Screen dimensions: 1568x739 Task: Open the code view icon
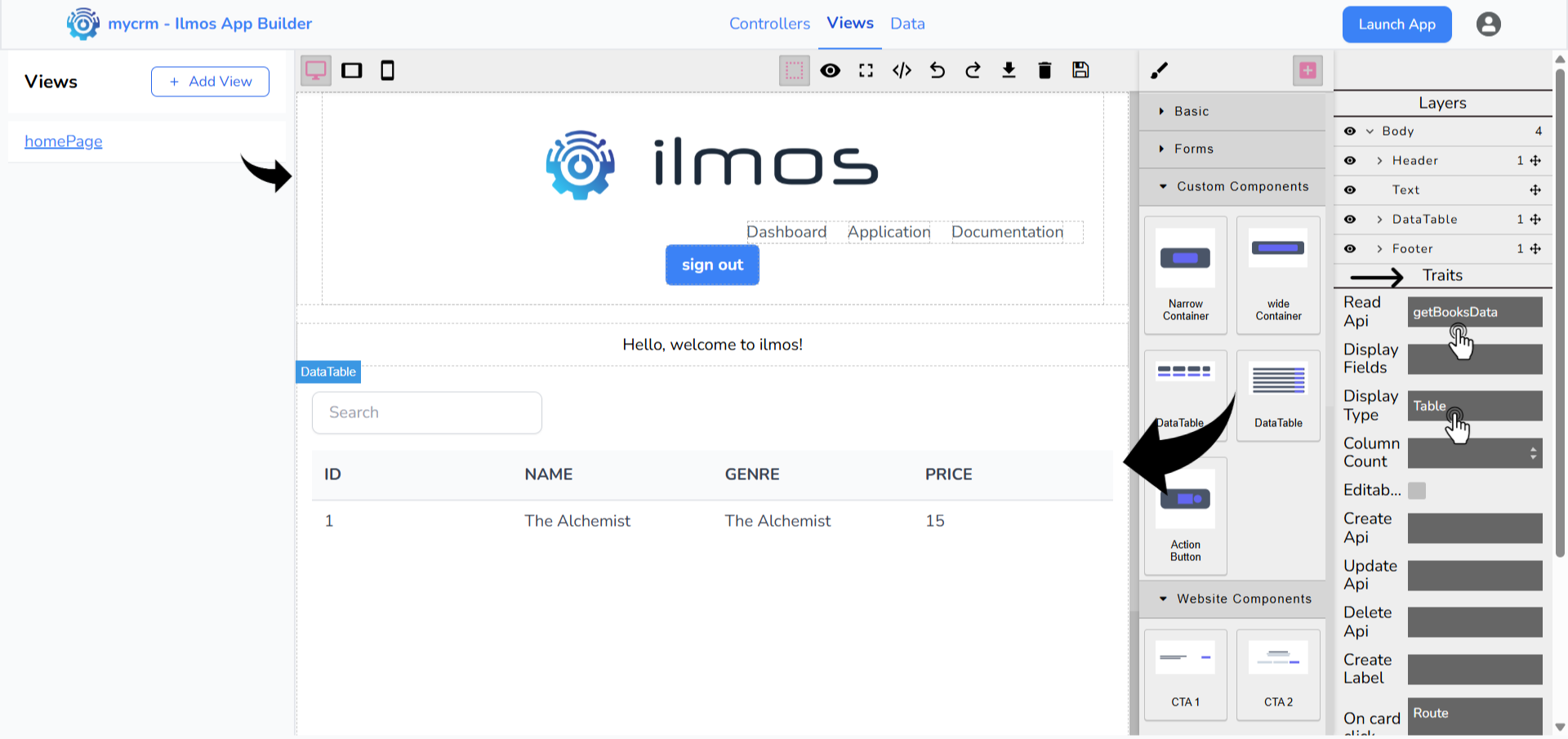(x=902, y=70)
